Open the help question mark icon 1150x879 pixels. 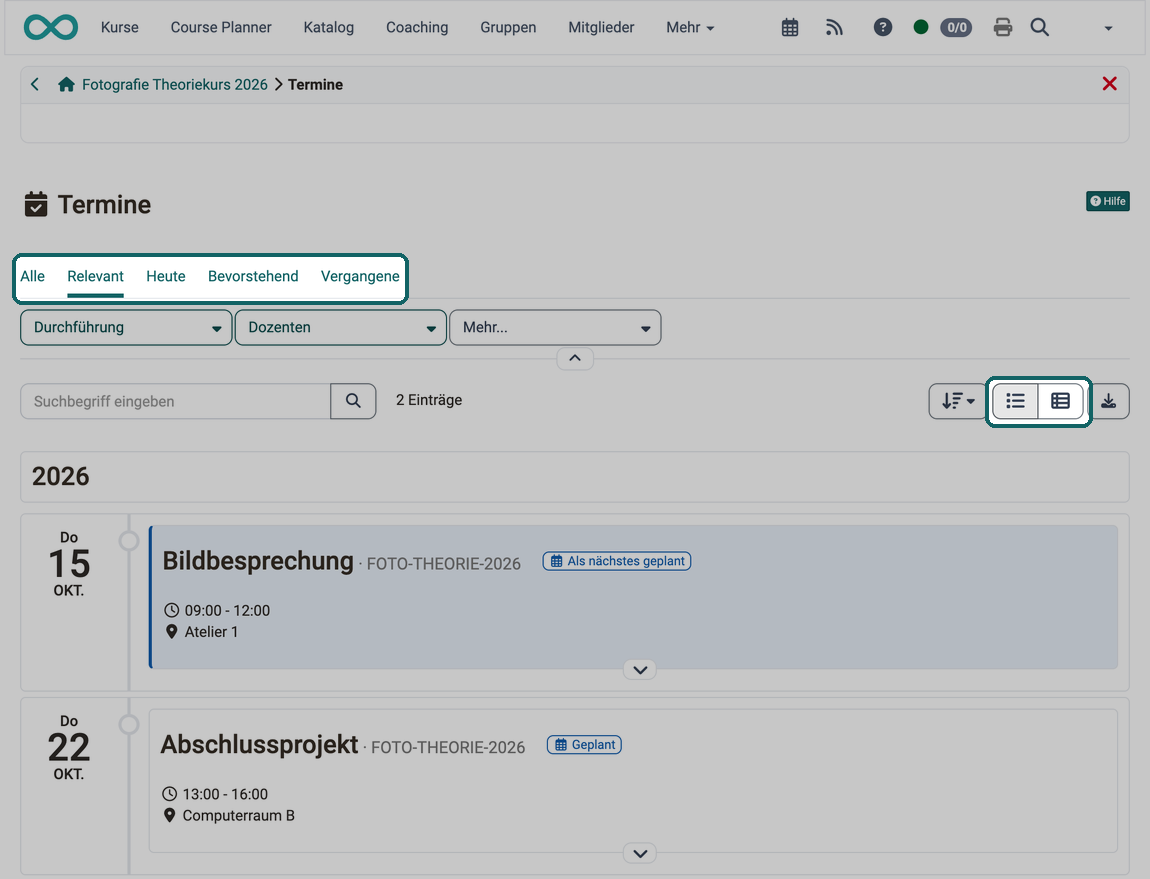tap(883, 27)
